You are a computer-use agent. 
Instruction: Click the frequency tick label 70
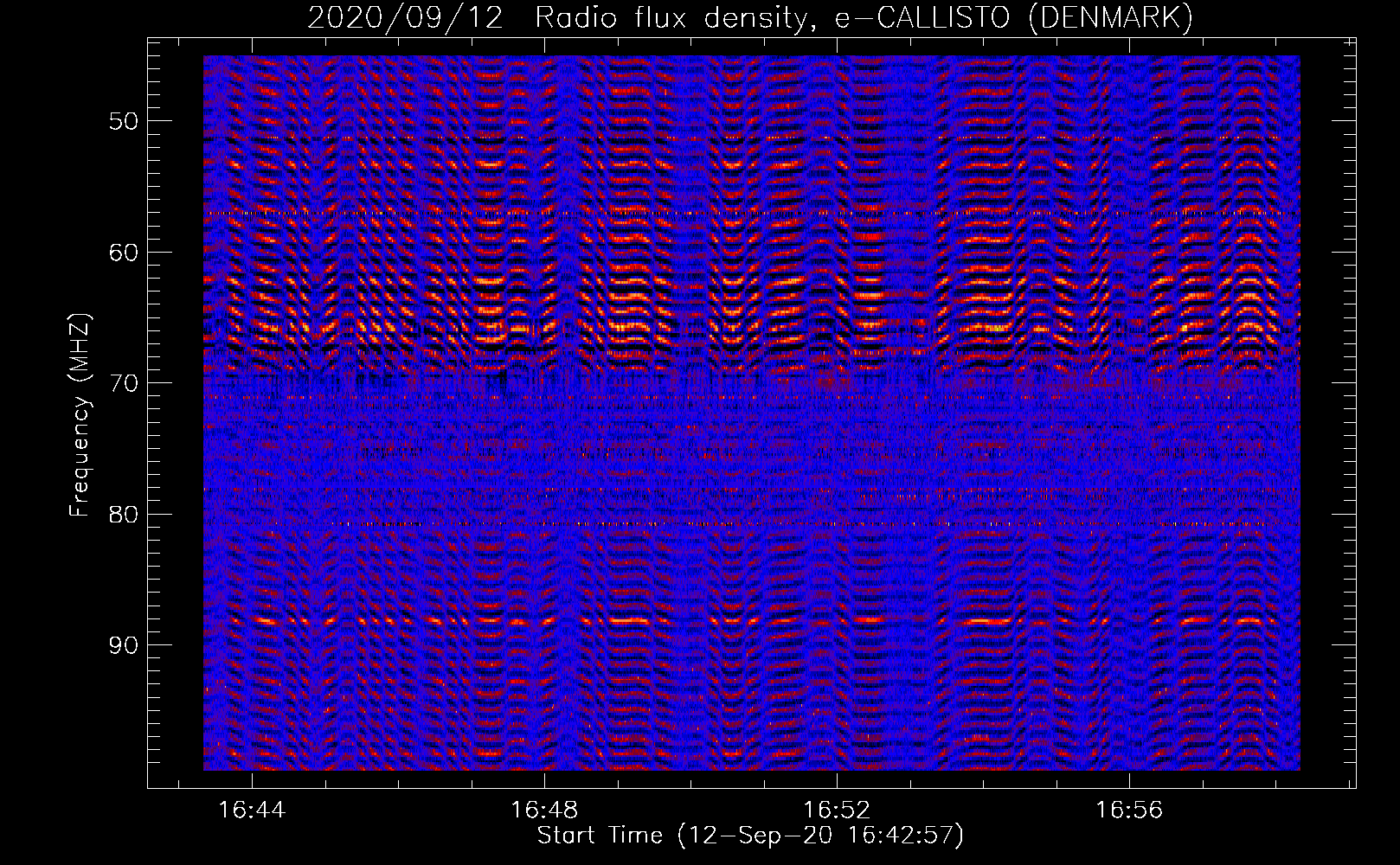point(123,383)
